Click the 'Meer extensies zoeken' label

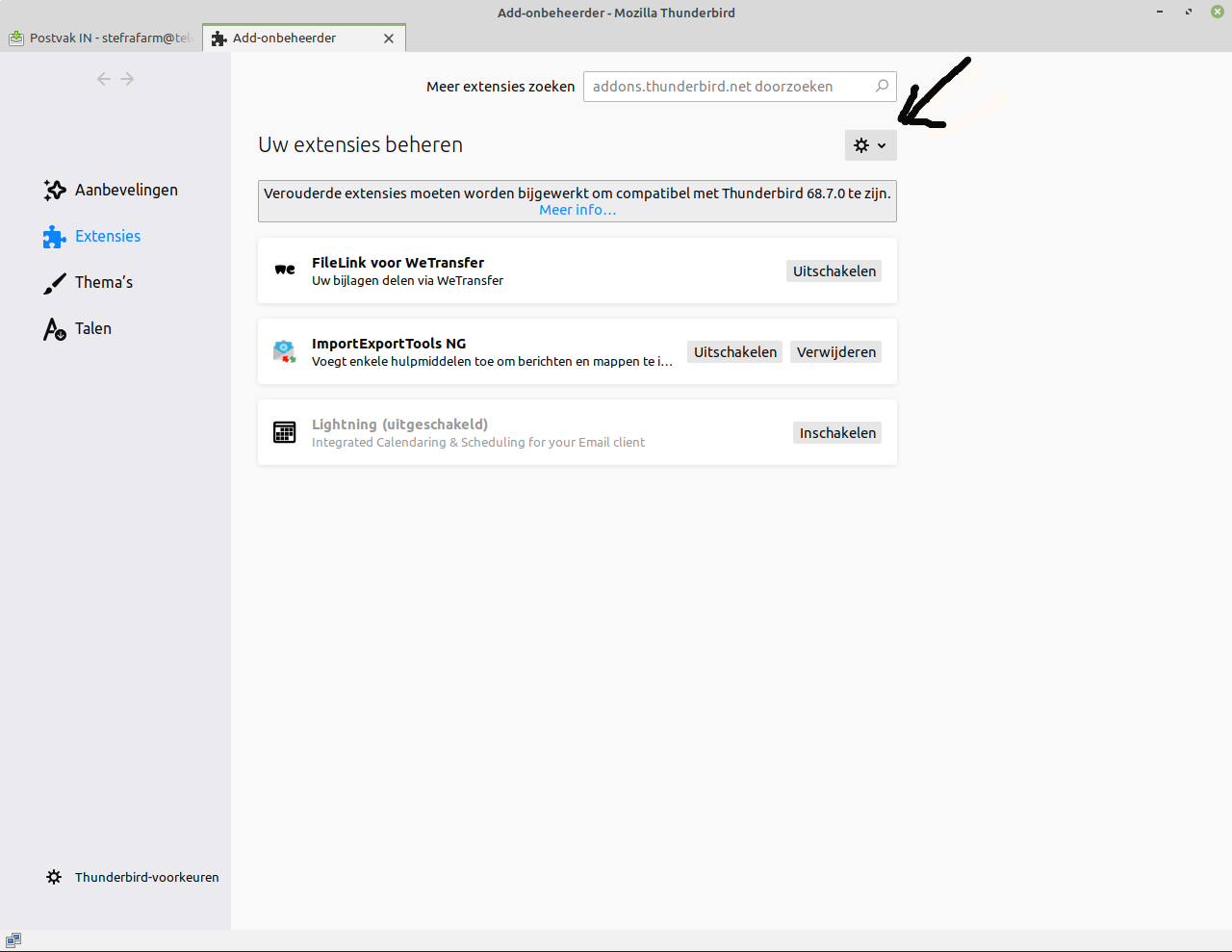(x=500, y=87)
